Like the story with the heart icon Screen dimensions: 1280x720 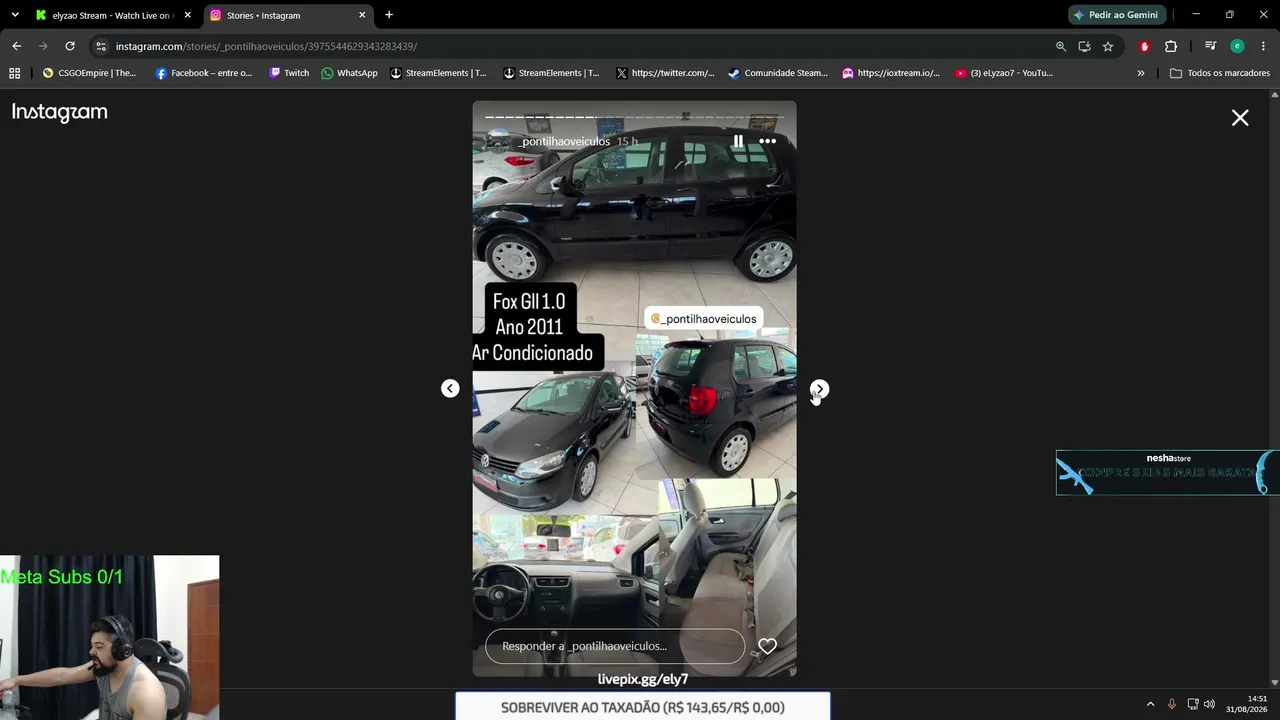(x=767, y=646)
